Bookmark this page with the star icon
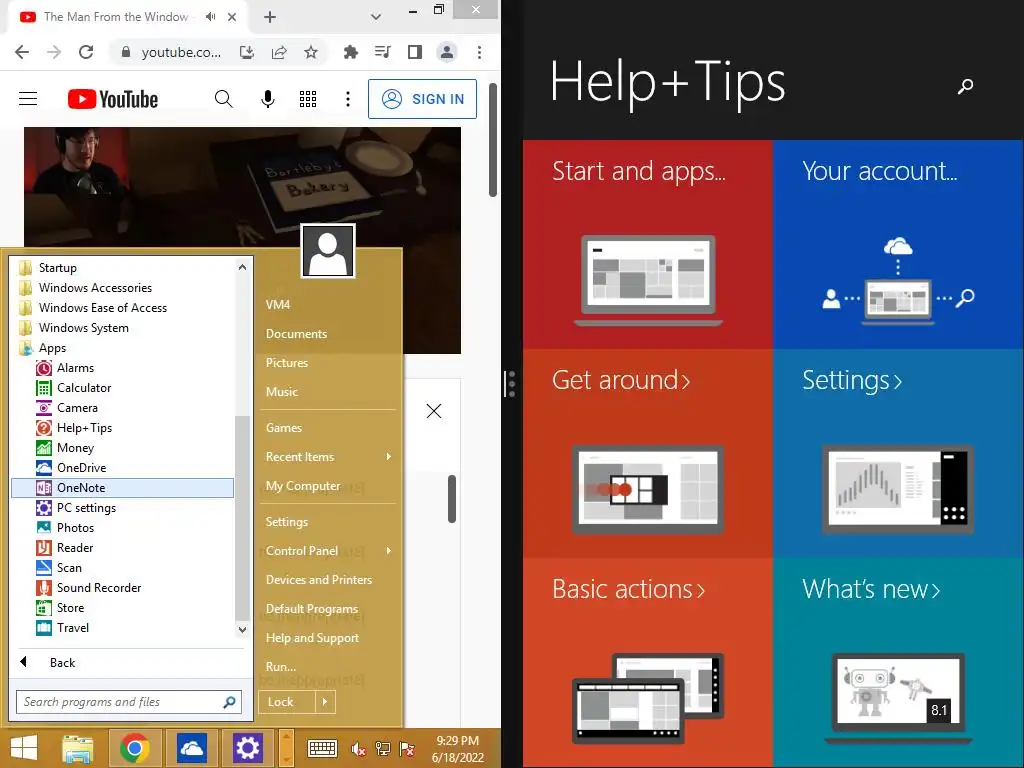Image resolution: width=1024 pixels, height=768 pixels. (x=311, y=52)
